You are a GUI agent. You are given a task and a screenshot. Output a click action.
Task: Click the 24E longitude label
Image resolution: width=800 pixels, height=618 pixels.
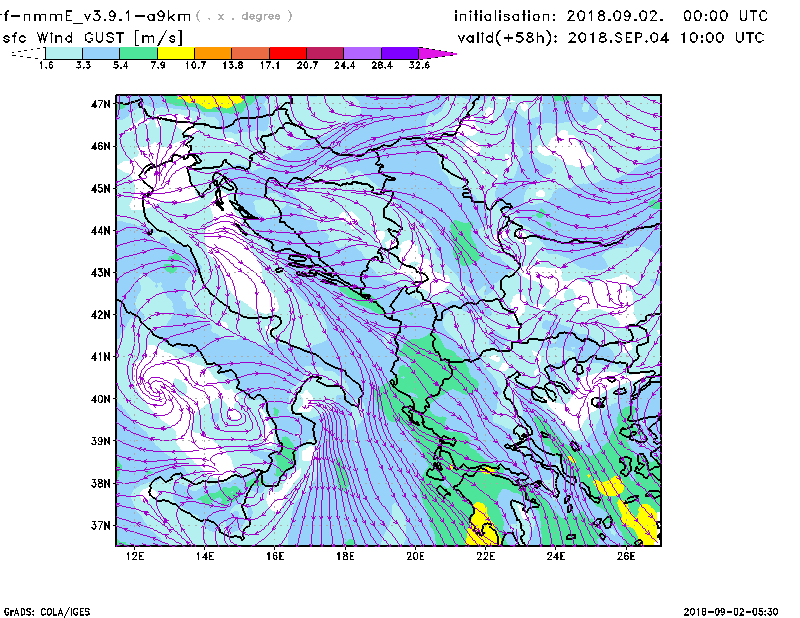pos(556,556)
